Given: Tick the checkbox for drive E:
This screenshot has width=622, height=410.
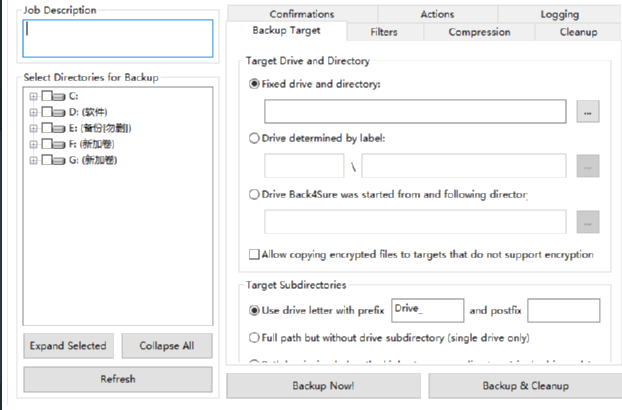Looking at the screenshot, I should coord(46,128).
